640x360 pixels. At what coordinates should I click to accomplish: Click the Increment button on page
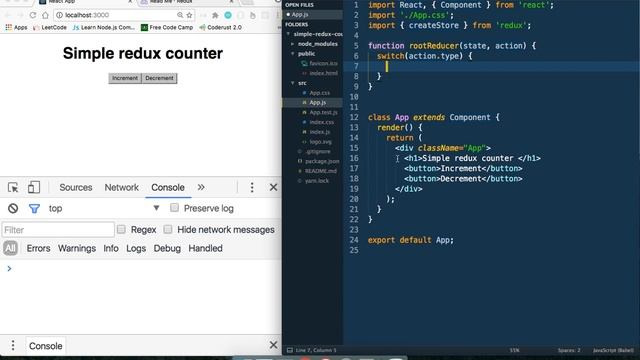tap(125, 78)
